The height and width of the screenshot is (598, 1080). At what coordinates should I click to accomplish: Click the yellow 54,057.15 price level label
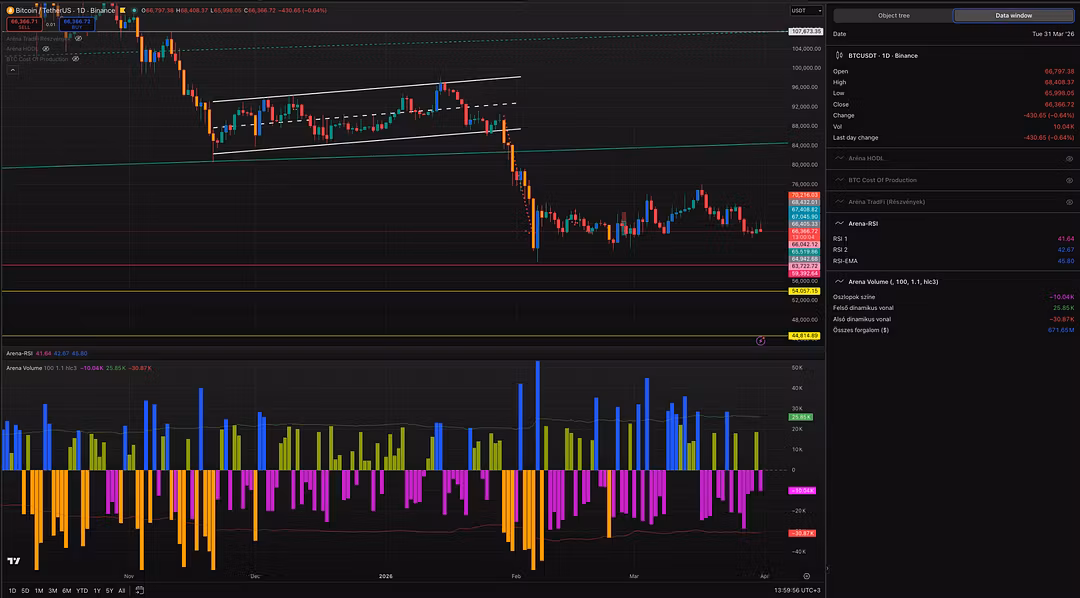pos(805,291)
